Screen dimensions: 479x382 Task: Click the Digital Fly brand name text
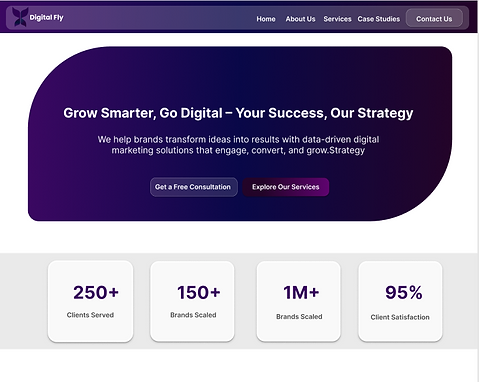tap(46, 18)
